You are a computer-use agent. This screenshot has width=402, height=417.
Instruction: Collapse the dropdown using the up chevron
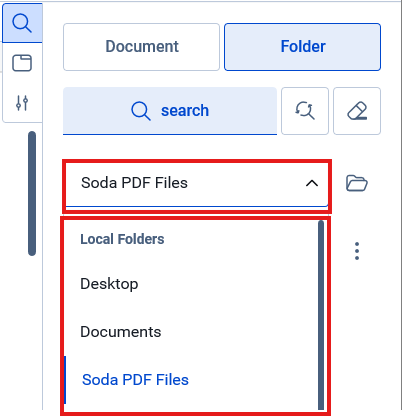coord(312,183)
